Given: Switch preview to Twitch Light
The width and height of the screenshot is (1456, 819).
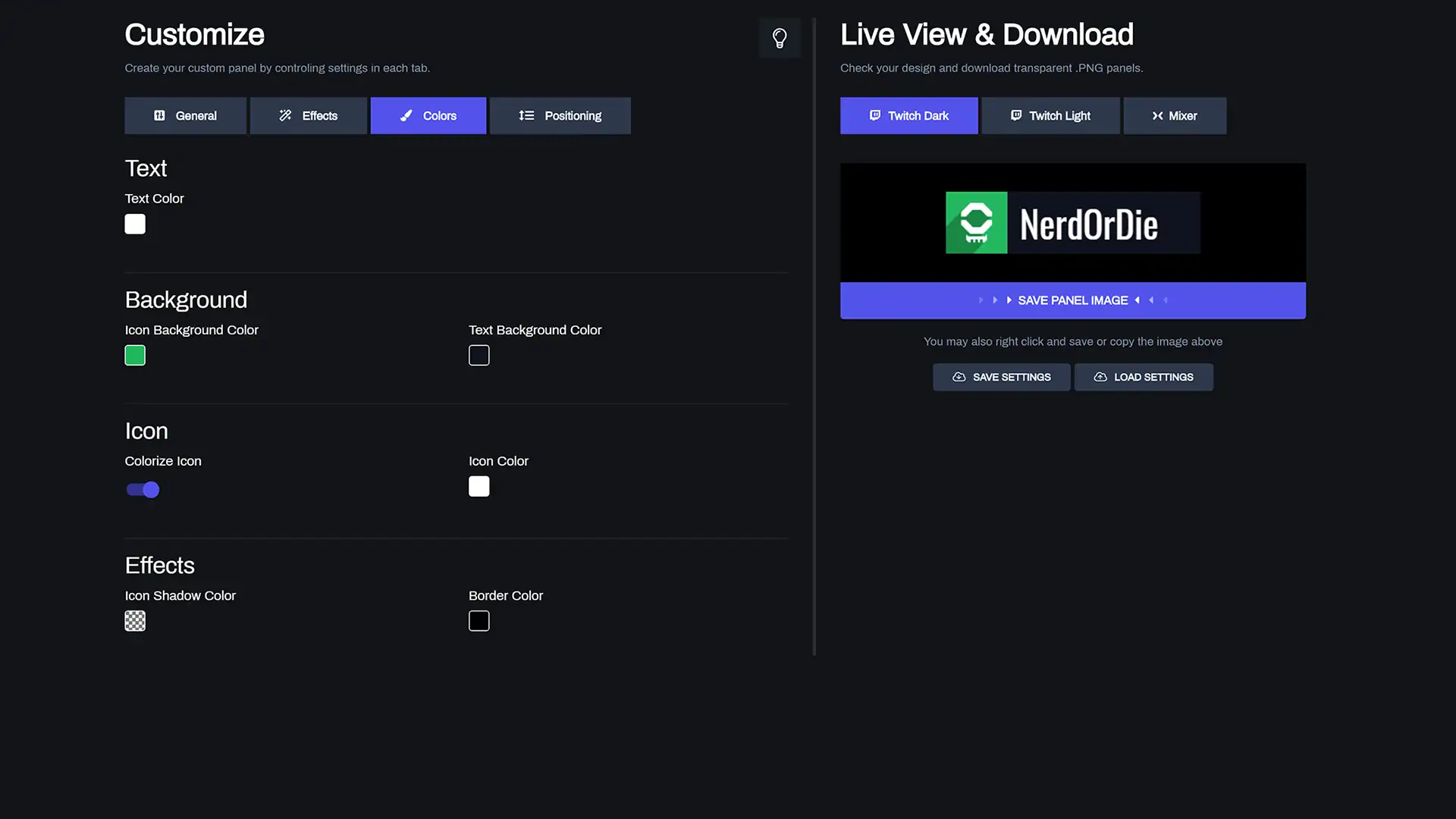Looking at the screenshot, I should tap(1051, 115).
